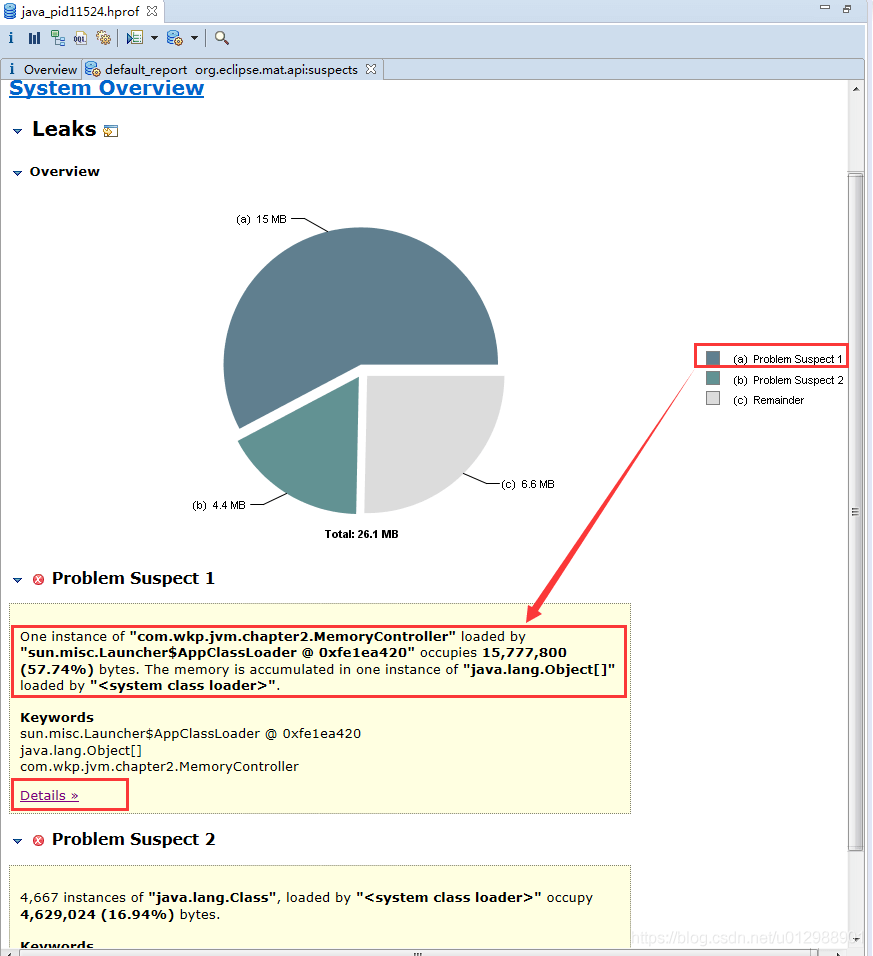Click the icon next to the Leaks heading
The height and width of the screenshot is (956, 873).
tap(110, 130)
